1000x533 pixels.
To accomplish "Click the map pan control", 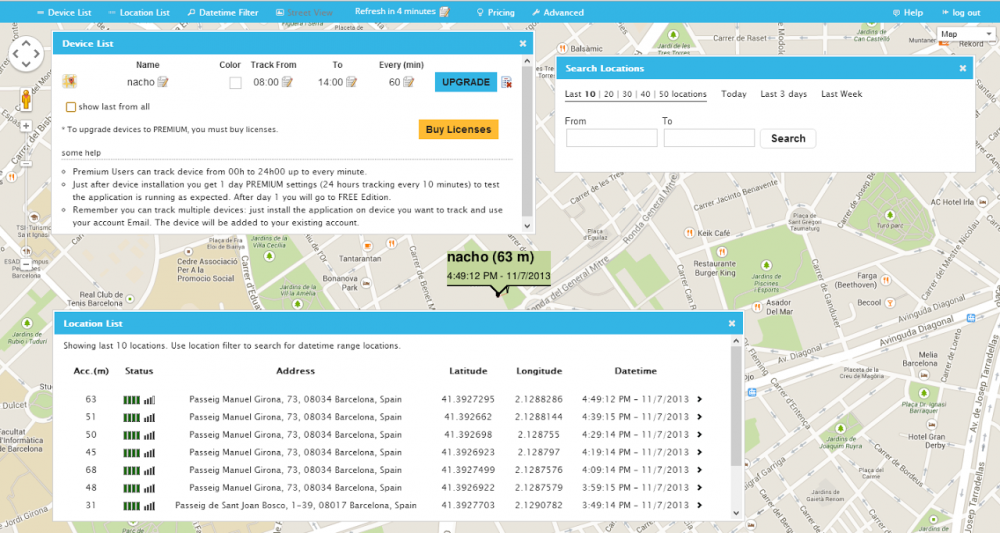I will (x=26, y=54).
